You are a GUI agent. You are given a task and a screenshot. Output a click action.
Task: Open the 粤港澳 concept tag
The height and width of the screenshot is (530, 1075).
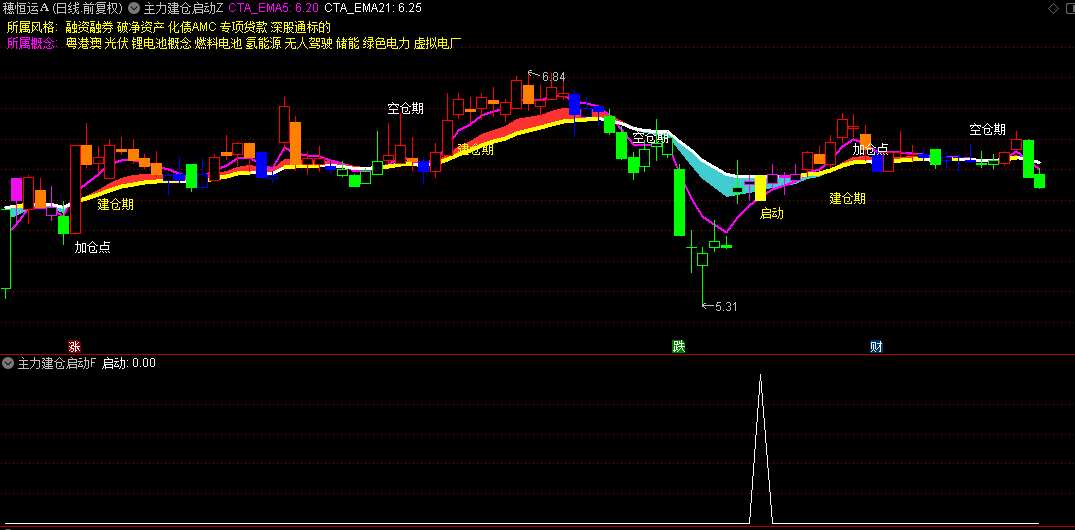tap(83, 45)
